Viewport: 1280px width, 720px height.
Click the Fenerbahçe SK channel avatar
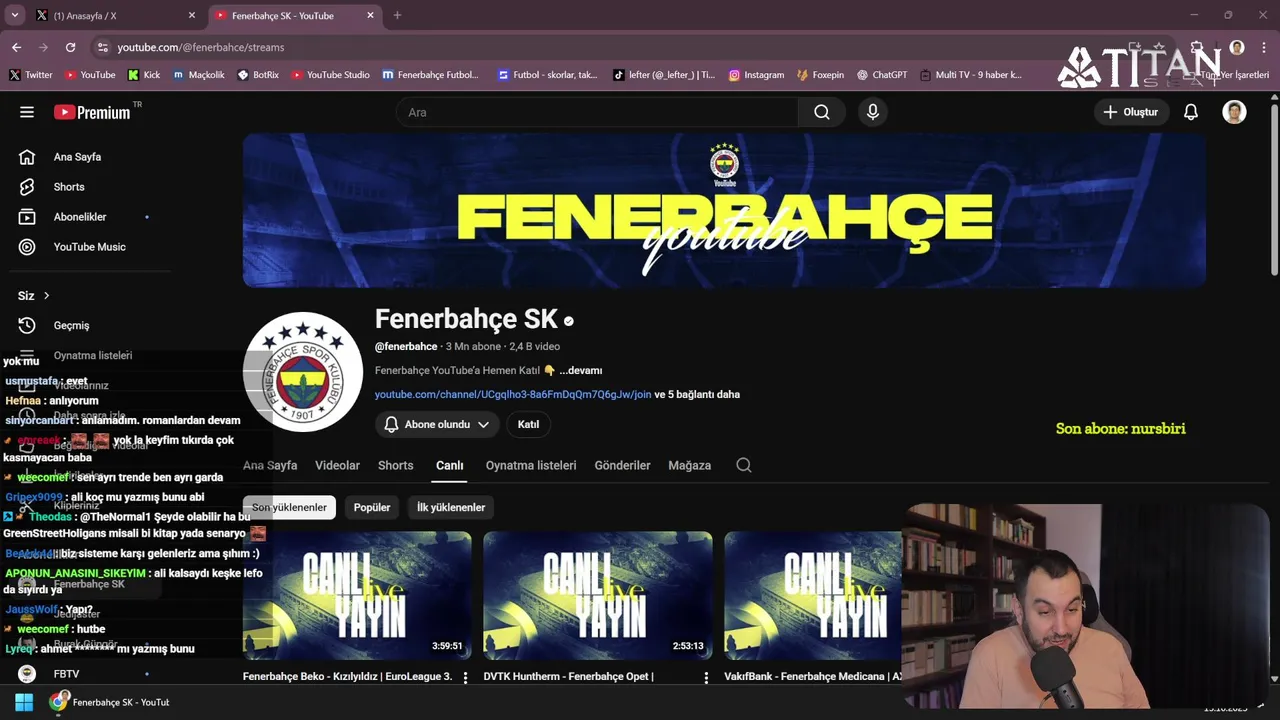click(303, 371)
